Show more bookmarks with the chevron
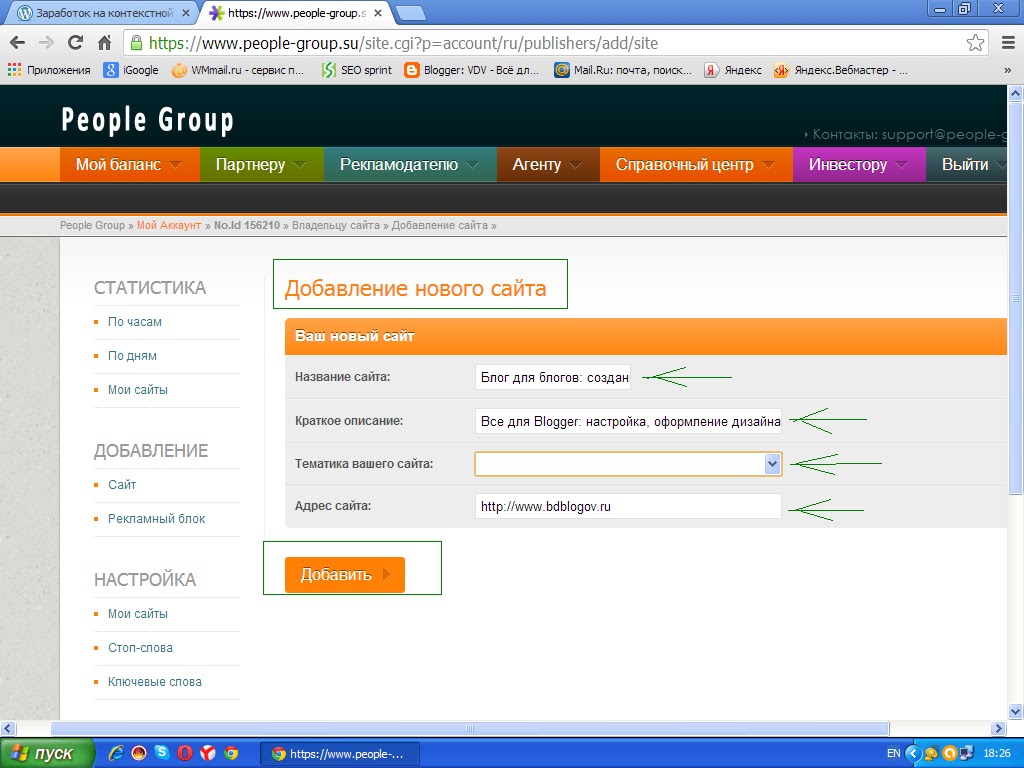1024x768 pixels. 1008,70
